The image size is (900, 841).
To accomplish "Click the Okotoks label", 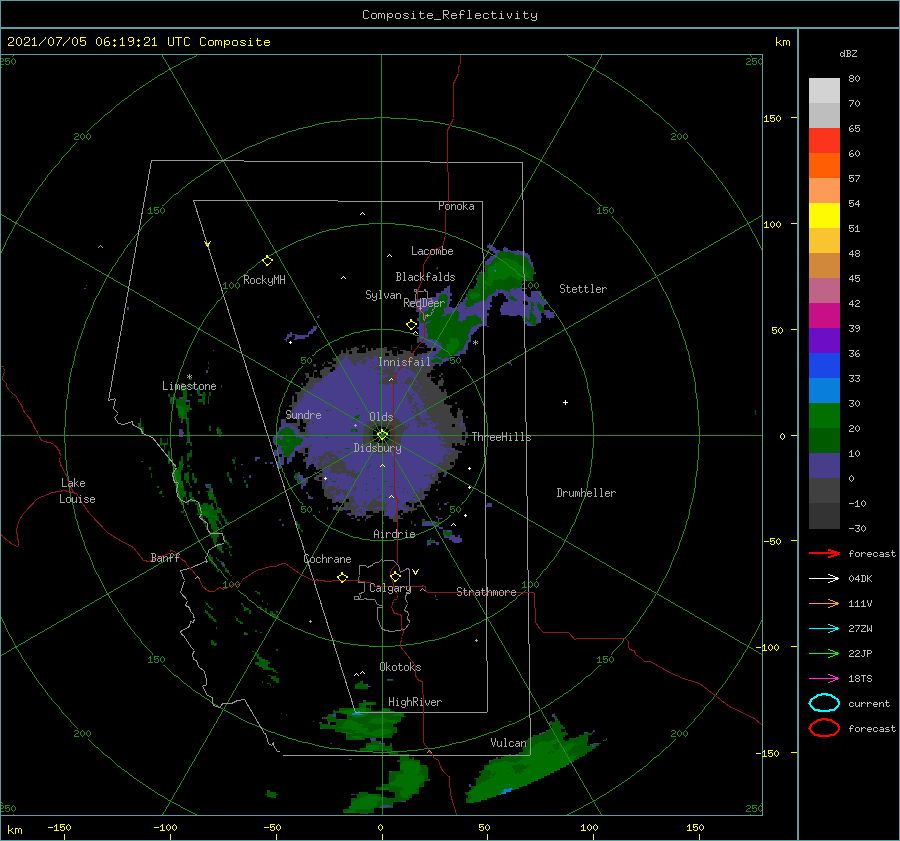I will pos(400,667).
